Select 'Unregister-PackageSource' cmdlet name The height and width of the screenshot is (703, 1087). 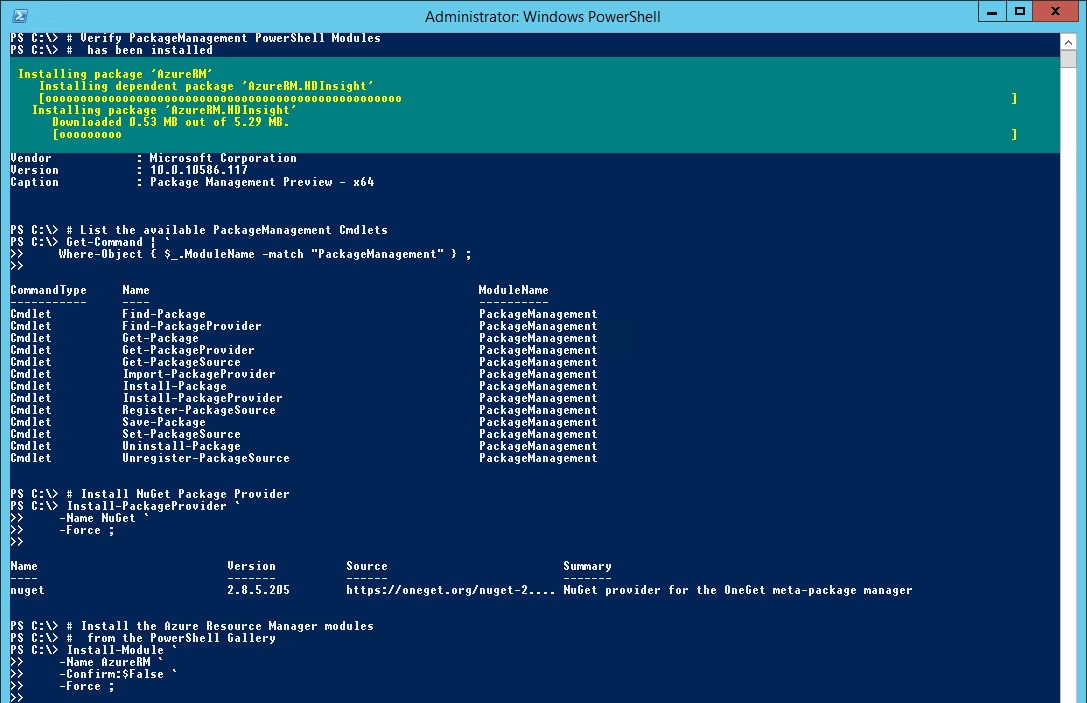(206, 458)
